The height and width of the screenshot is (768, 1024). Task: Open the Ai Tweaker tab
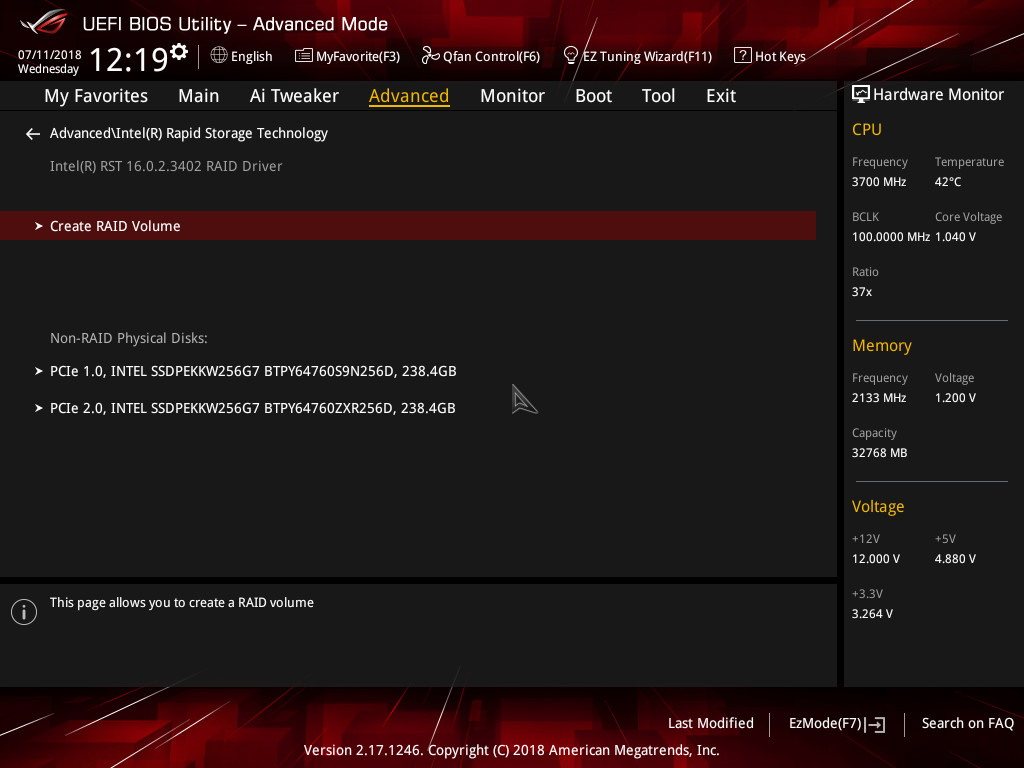click(294, 96)
